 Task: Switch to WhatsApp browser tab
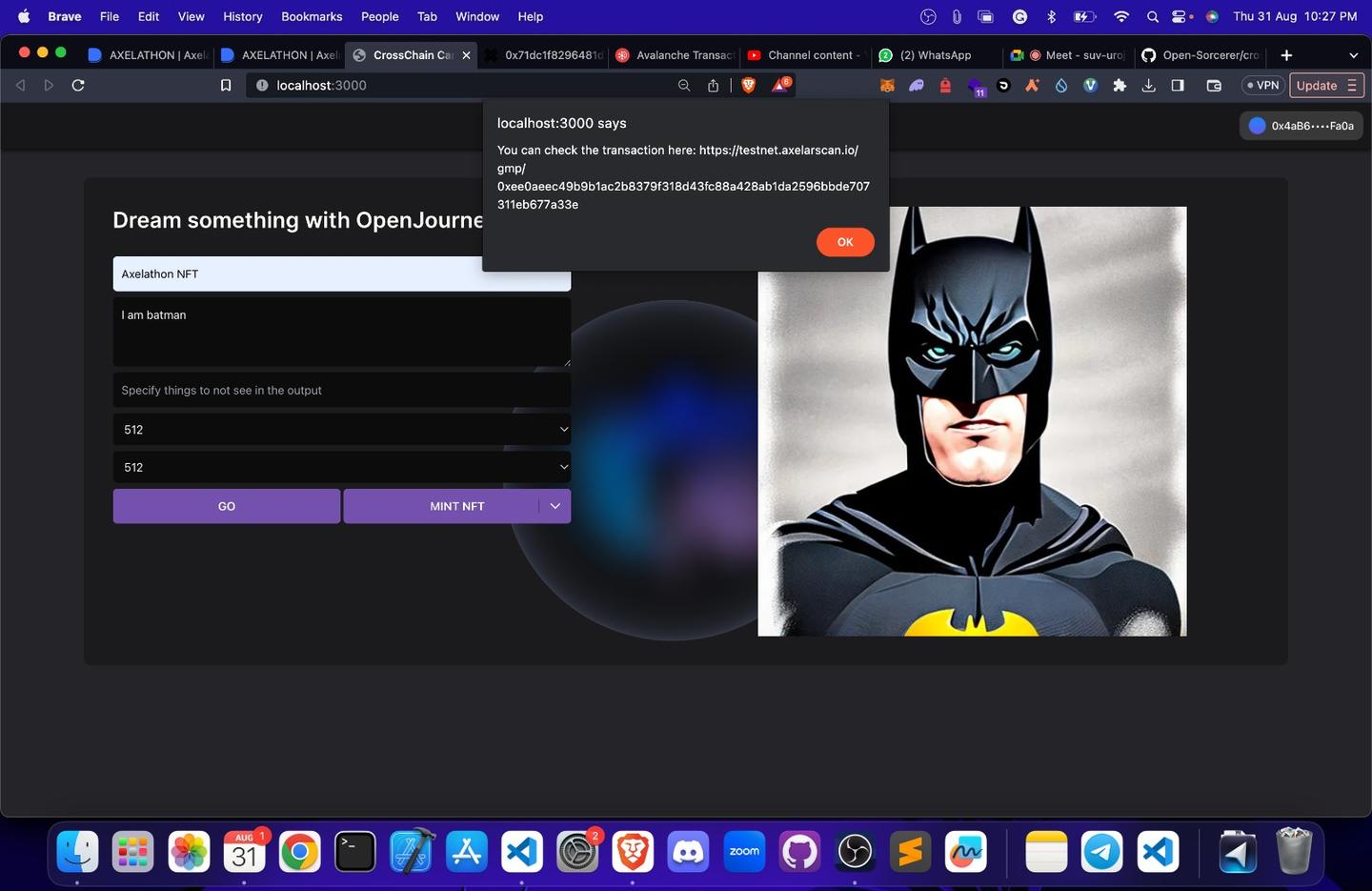point(938,55)
